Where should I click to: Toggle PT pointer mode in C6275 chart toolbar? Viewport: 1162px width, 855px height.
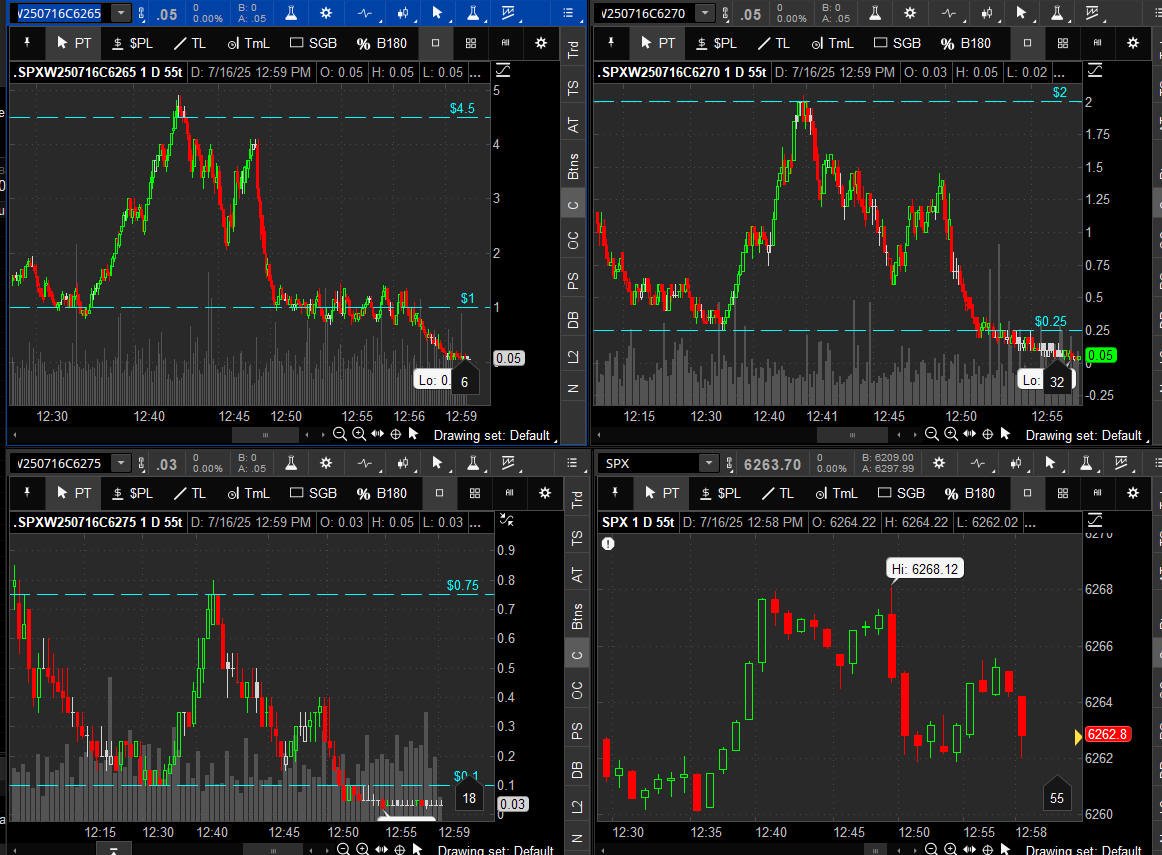coord(74,493)
